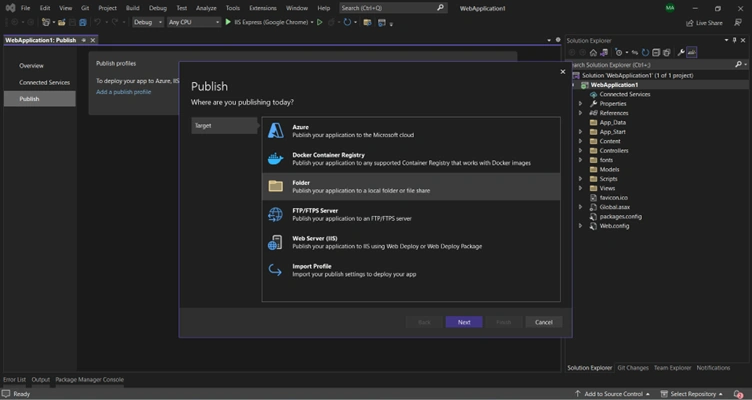
Task: Refresh Solution Explorer with the blue icon
Action: tap(646, 52)
